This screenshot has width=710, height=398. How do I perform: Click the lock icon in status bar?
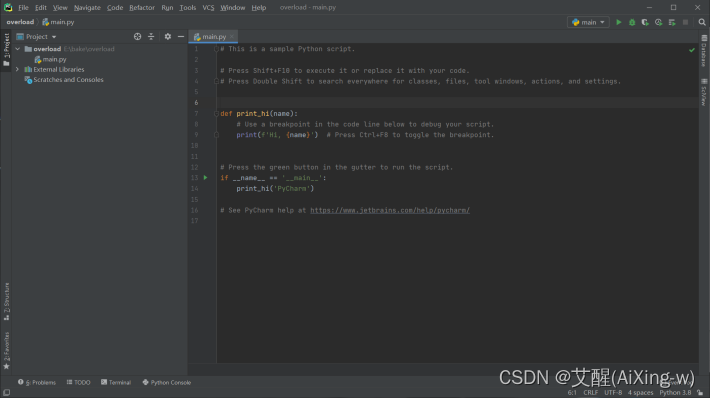(x=700, y=393)
